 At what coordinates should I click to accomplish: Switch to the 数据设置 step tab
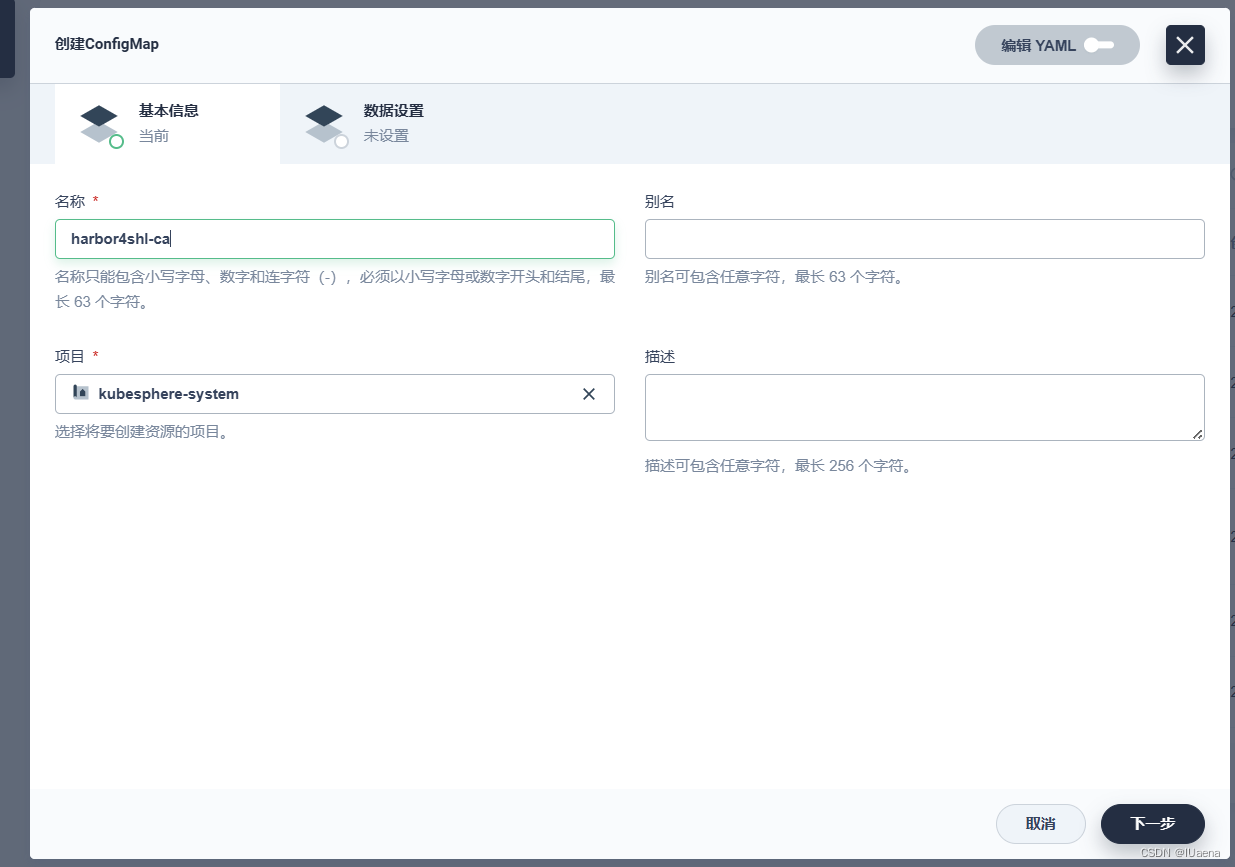[x=392, y=124]
